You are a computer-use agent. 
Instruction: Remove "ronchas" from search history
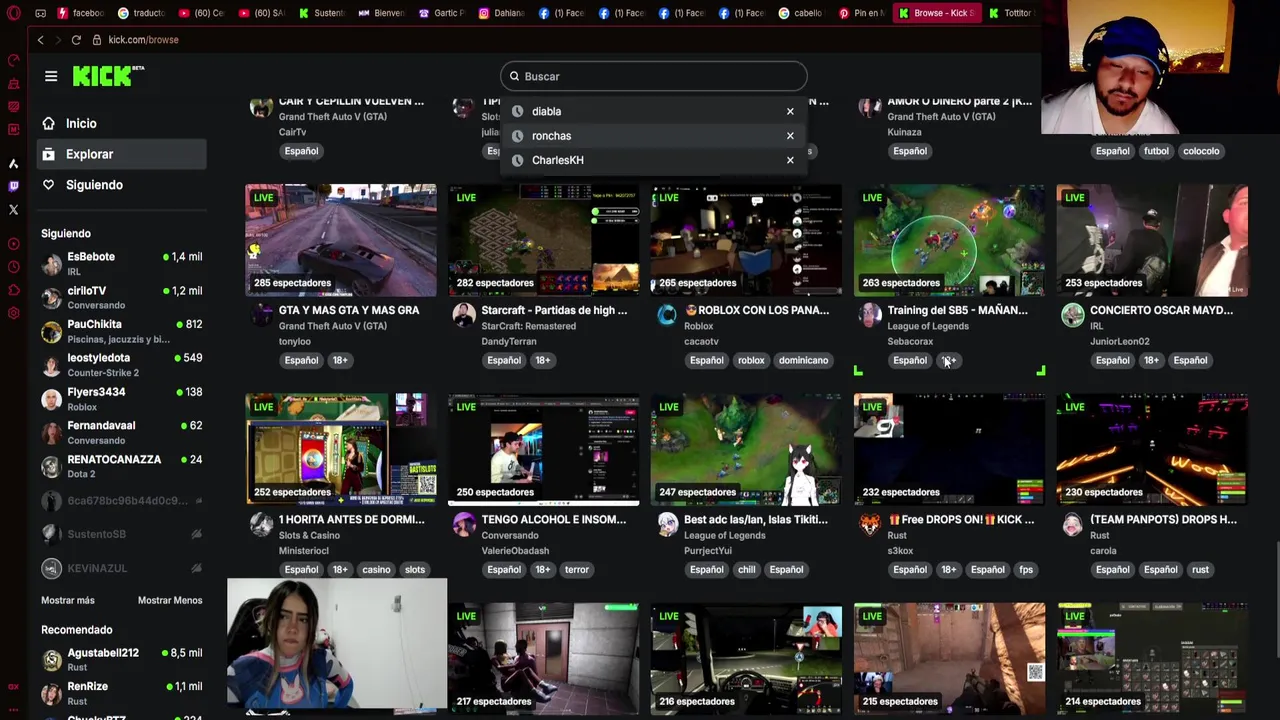(x=790, y=136)
